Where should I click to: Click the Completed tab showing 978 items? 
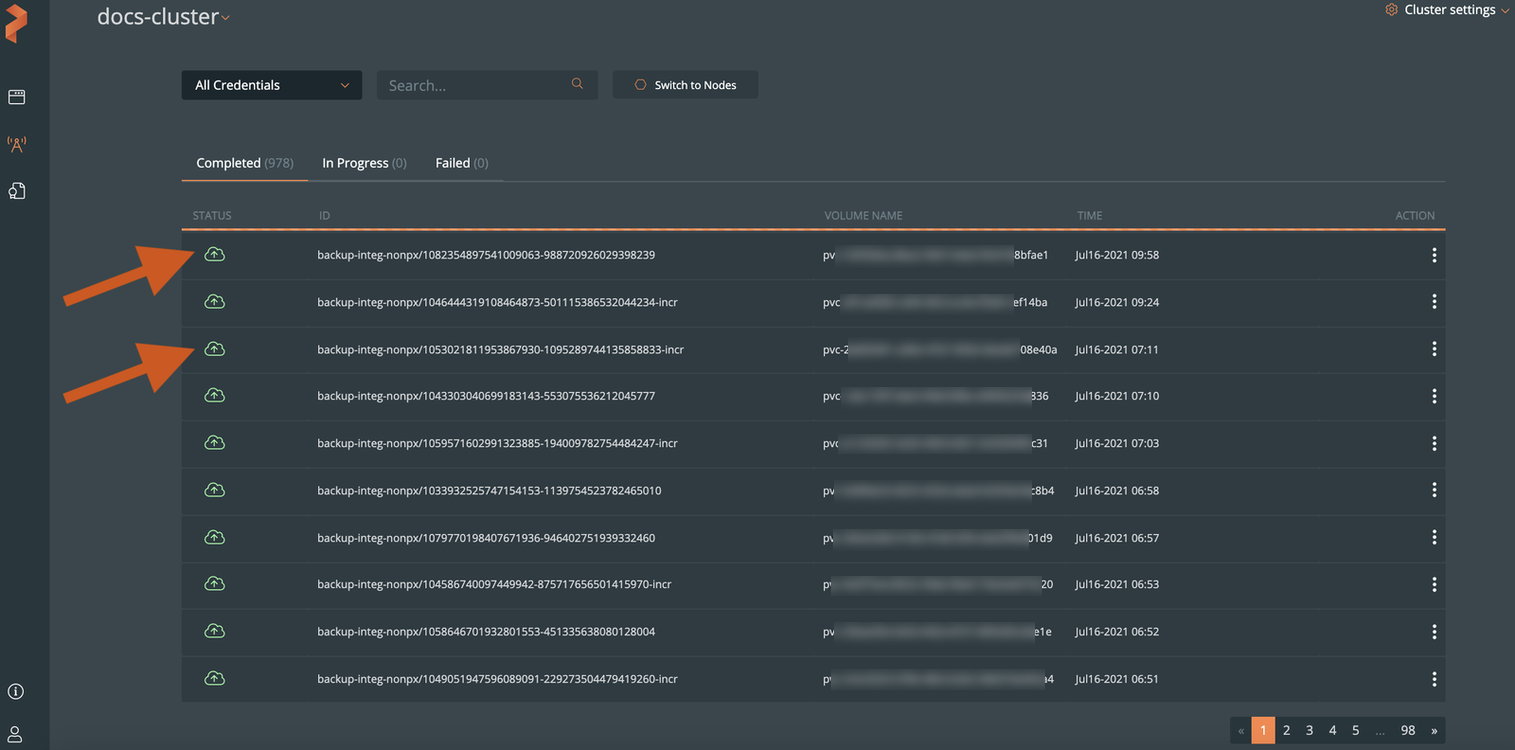244,162
